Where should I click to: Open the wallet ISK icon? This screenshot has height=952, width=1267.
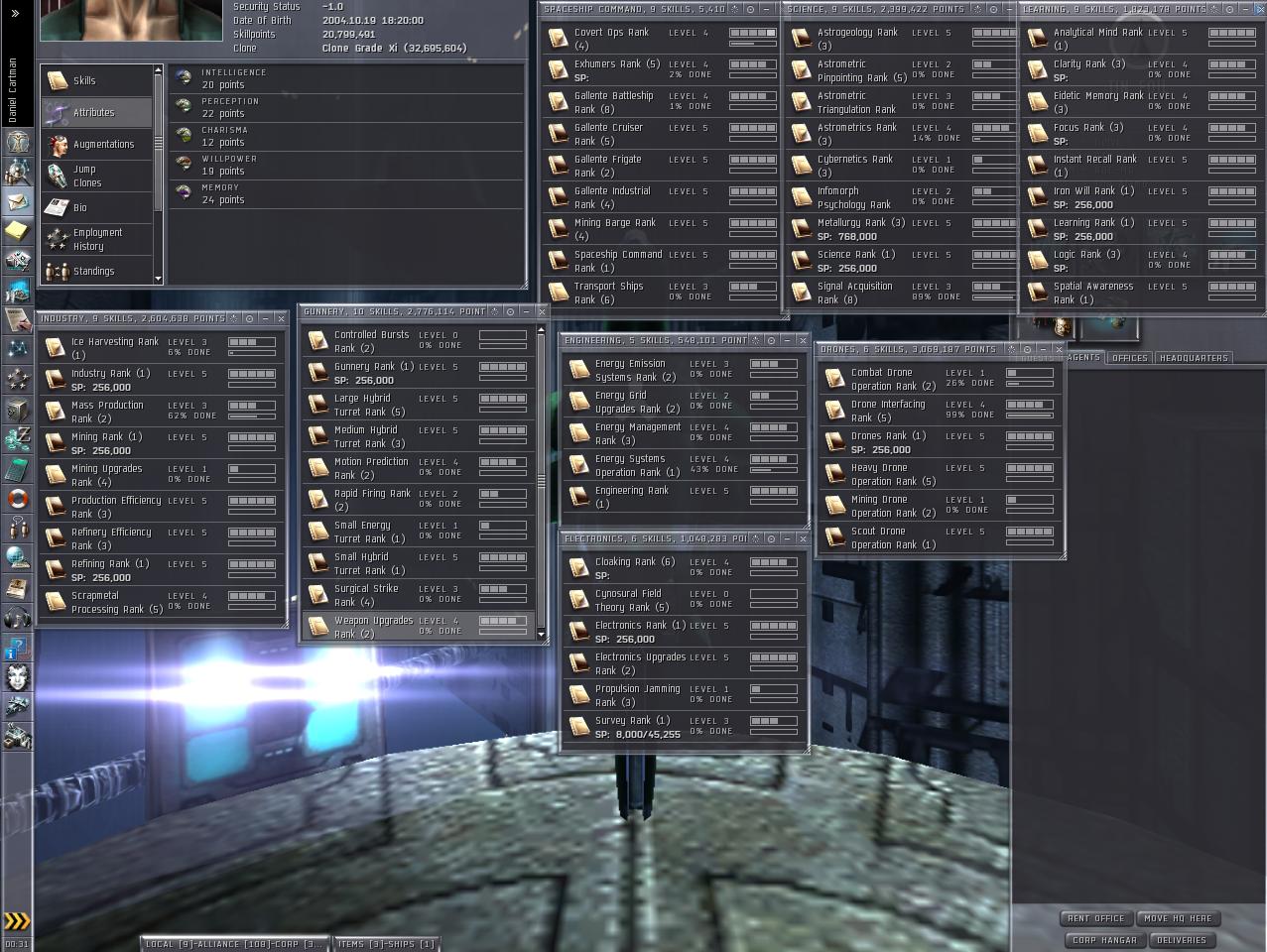pos(17,438)
